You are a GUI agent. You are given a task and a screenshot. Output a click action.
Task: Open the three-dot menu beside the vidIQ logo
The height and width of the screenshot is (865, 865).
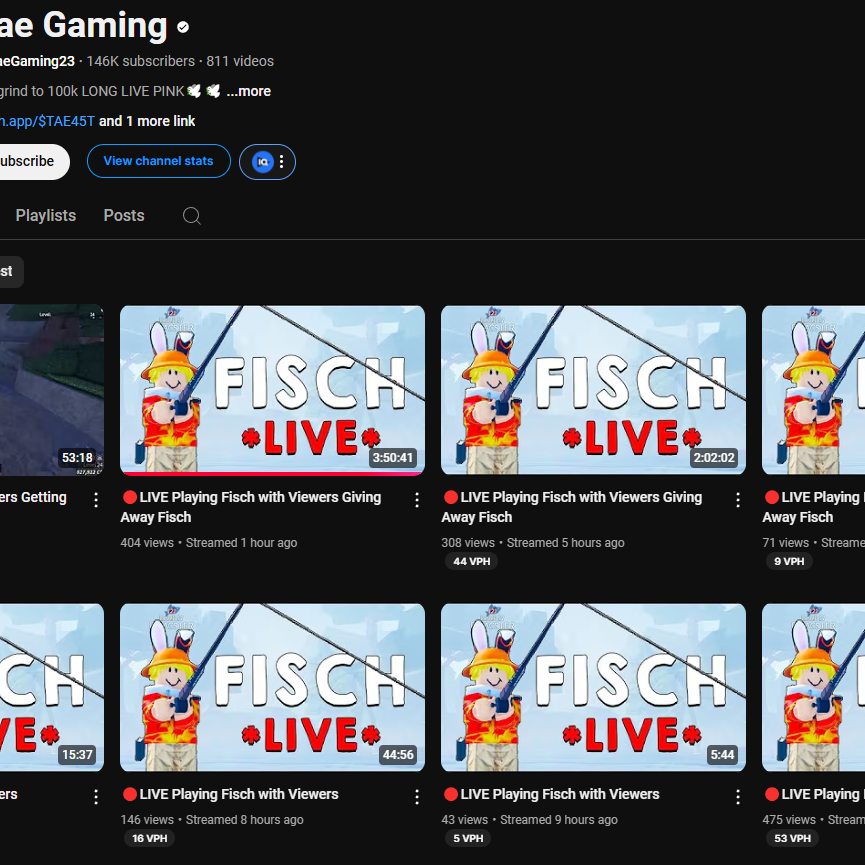tap(282, 162)
